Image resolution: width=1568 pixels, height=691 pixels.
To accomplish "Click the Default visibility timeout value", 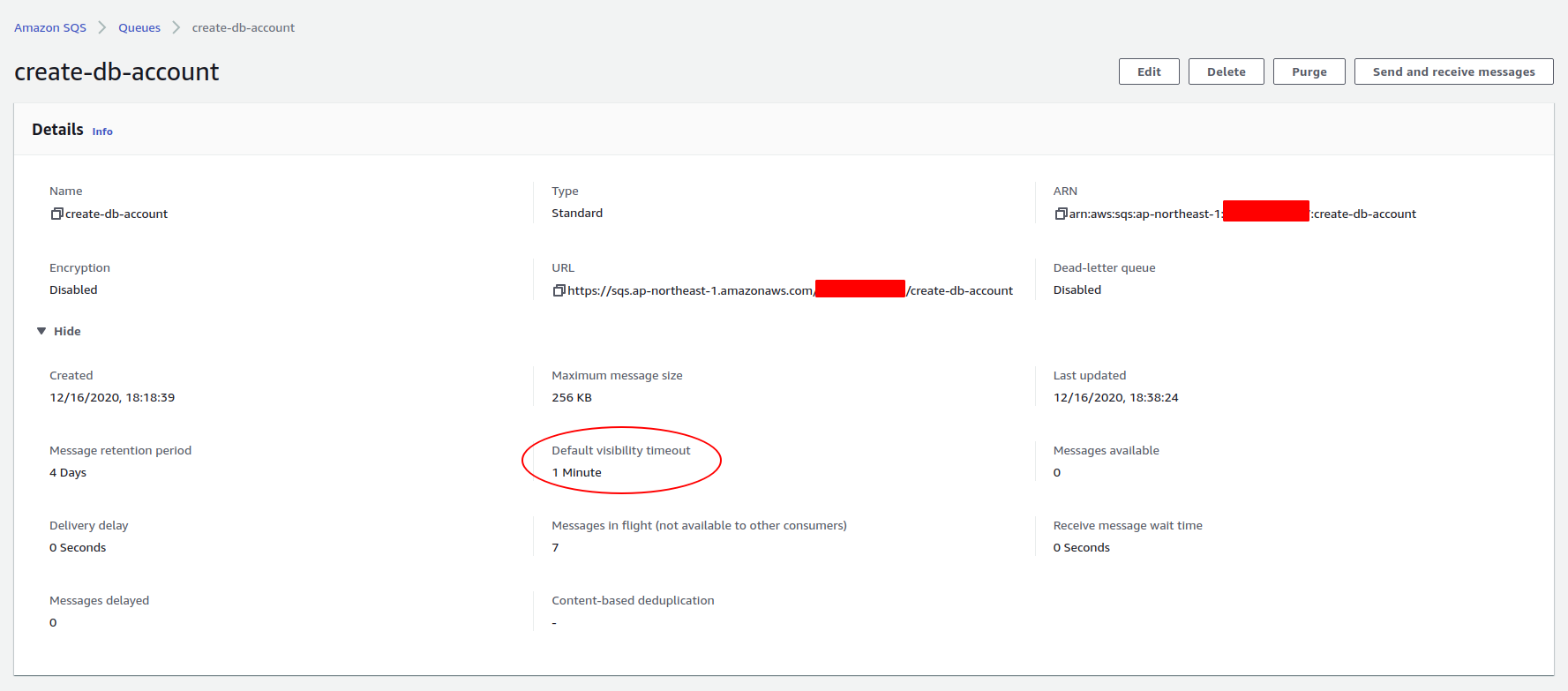I will coord(576,472).
